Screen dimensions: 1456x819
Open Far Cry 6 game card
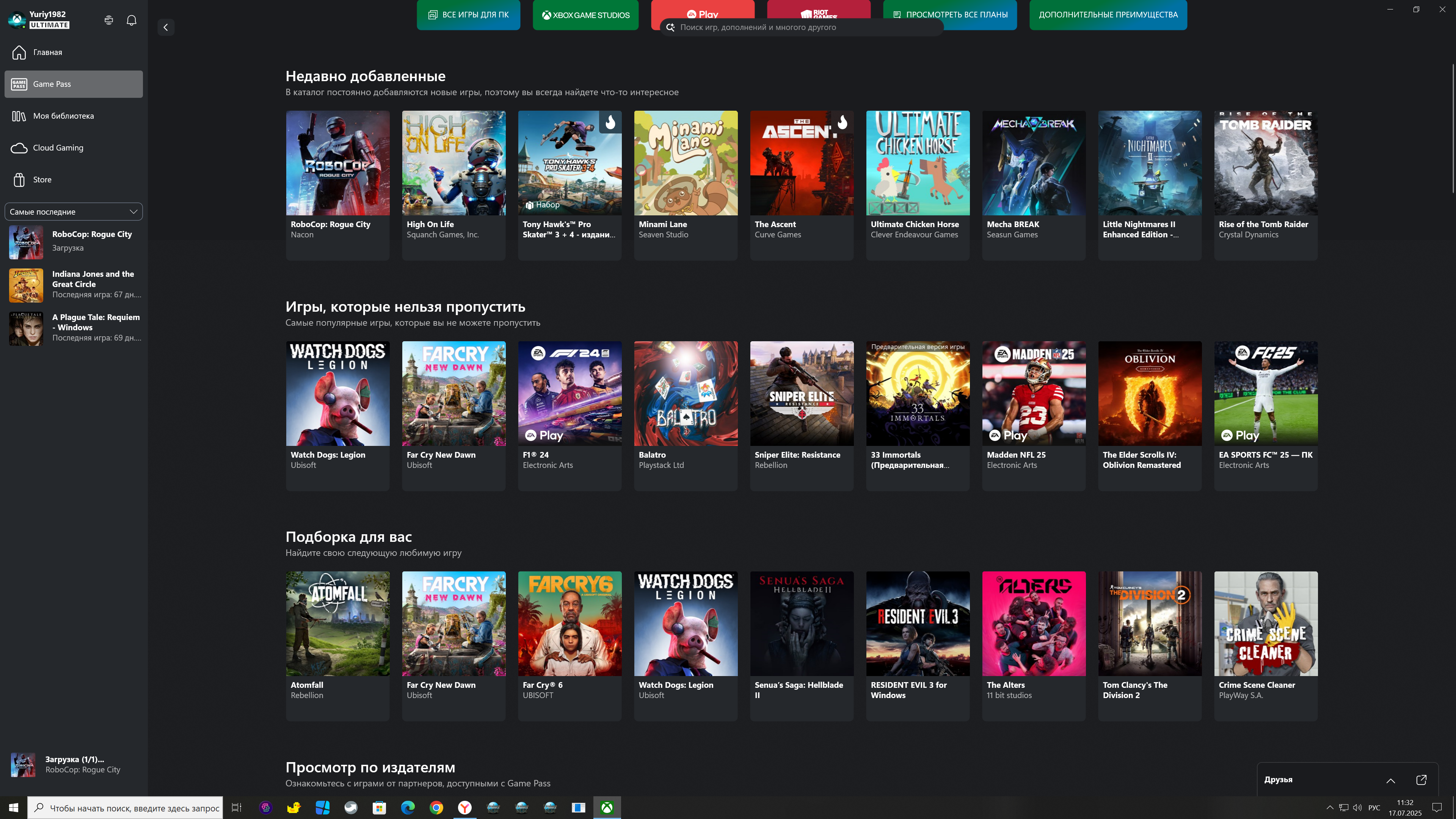570,646
